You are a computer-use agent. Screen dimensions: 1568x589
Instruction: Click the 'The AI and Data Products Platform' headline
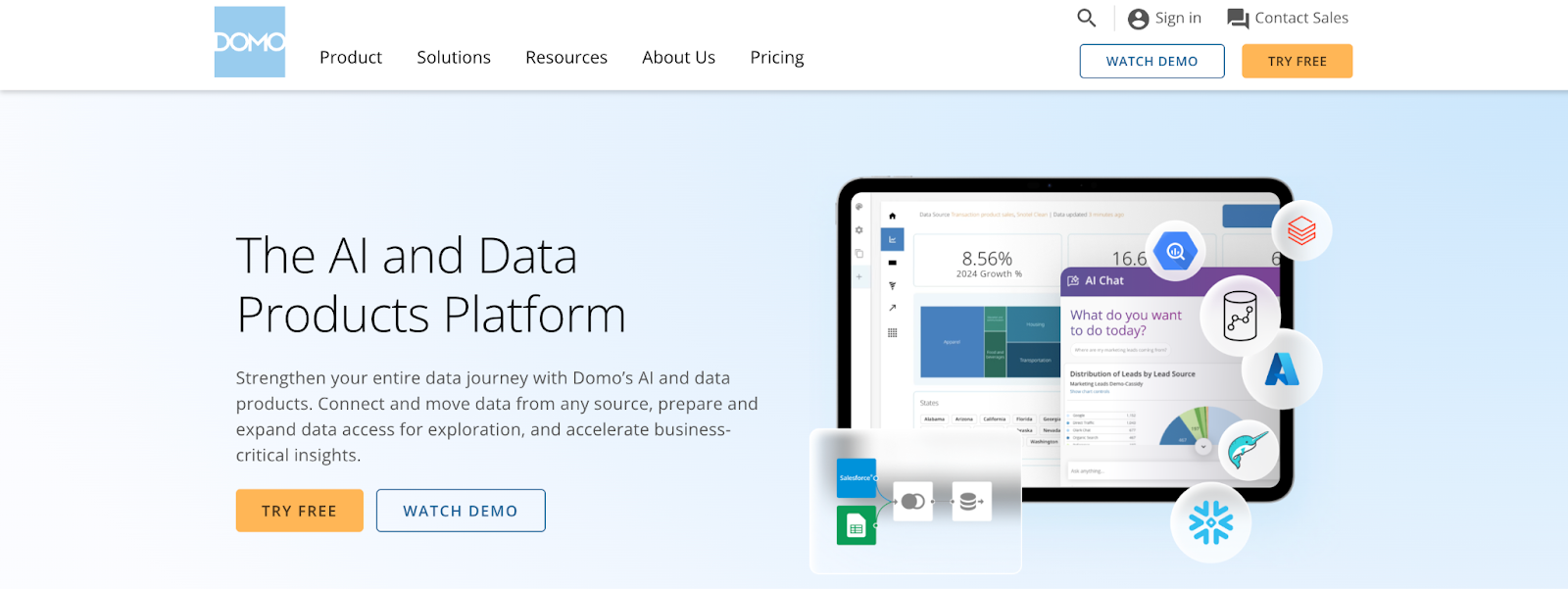tap(431, 285)
